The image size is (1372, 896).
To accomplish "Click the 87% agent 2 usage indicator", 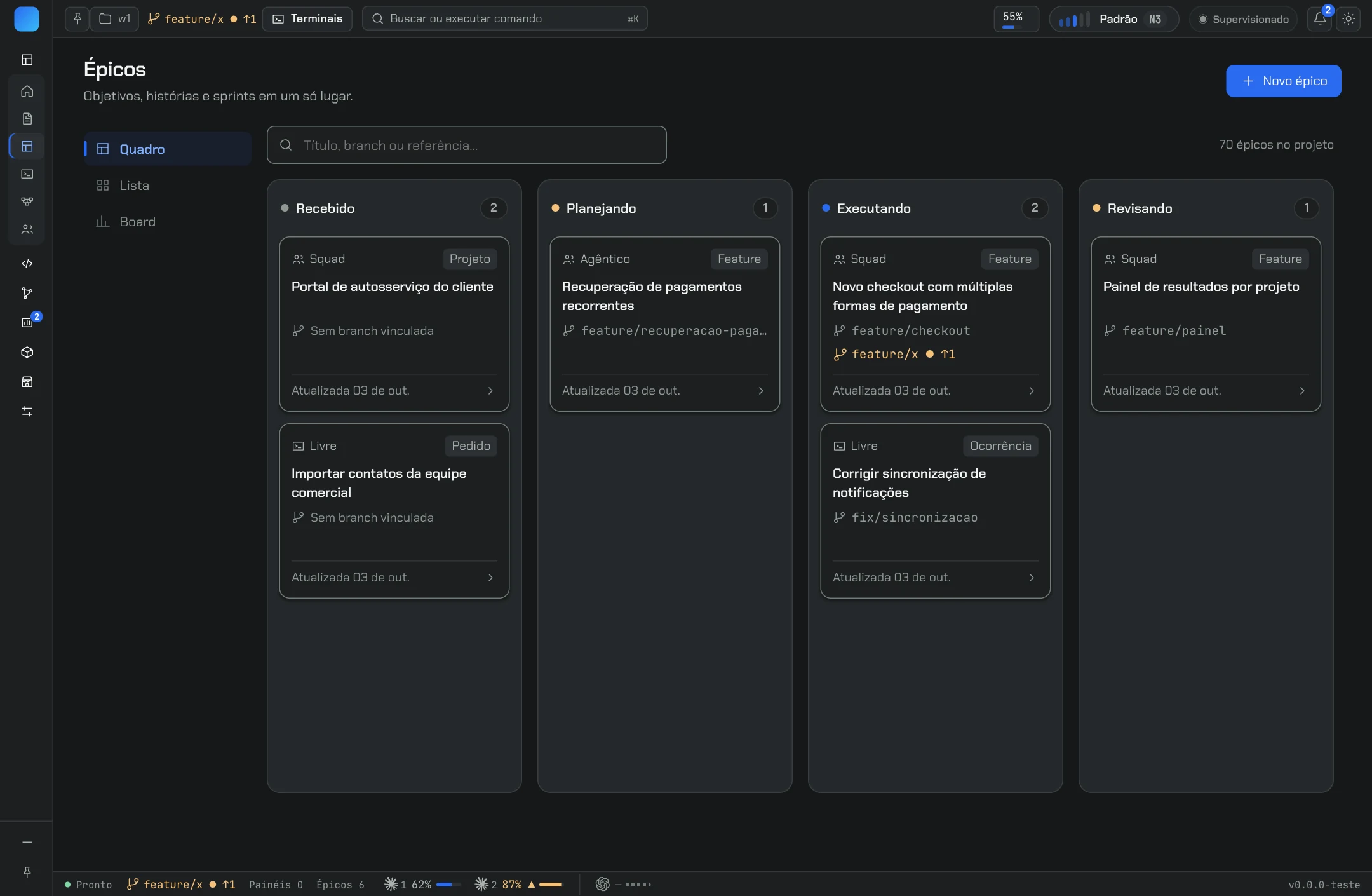I will point(519,885).
